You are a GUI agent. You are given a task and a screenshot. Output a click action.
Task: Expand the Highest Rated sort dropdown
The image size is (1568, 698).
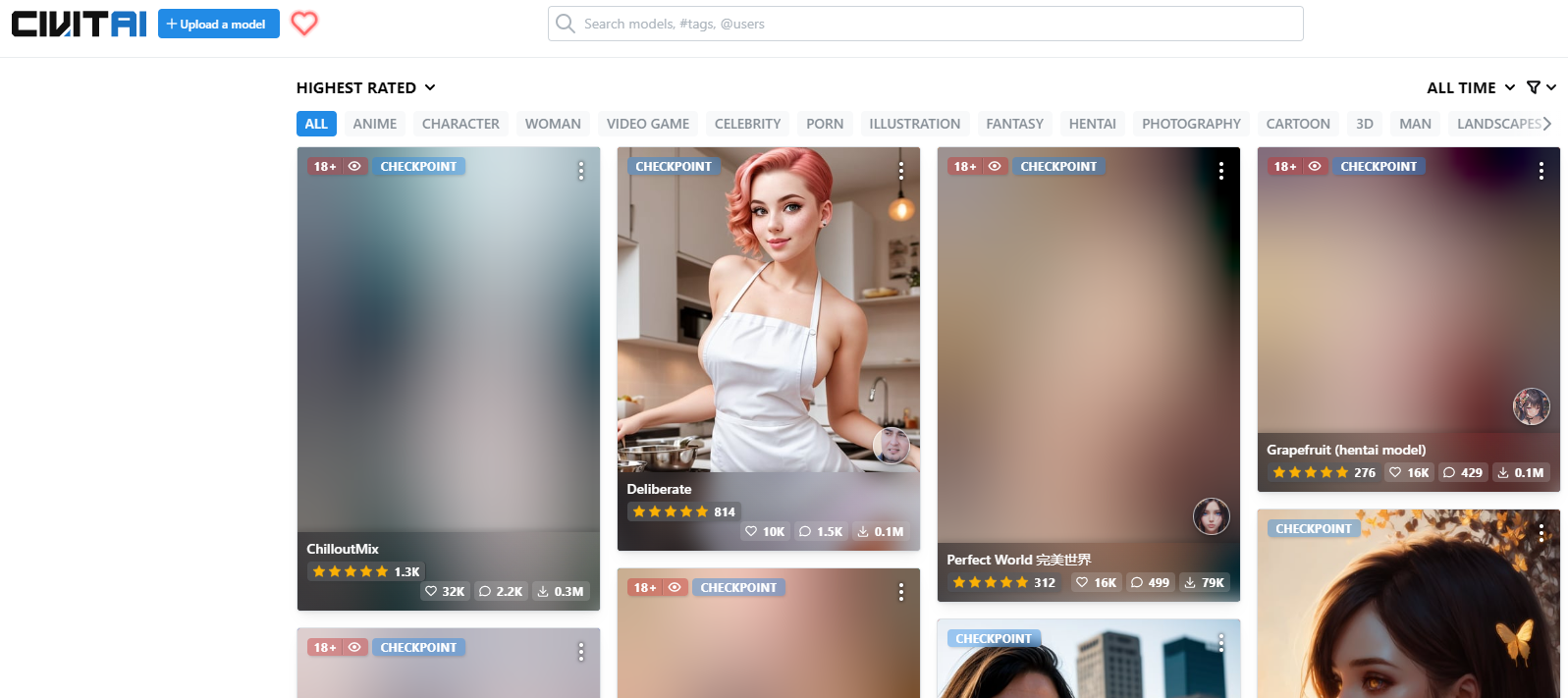tap(365, 87)
